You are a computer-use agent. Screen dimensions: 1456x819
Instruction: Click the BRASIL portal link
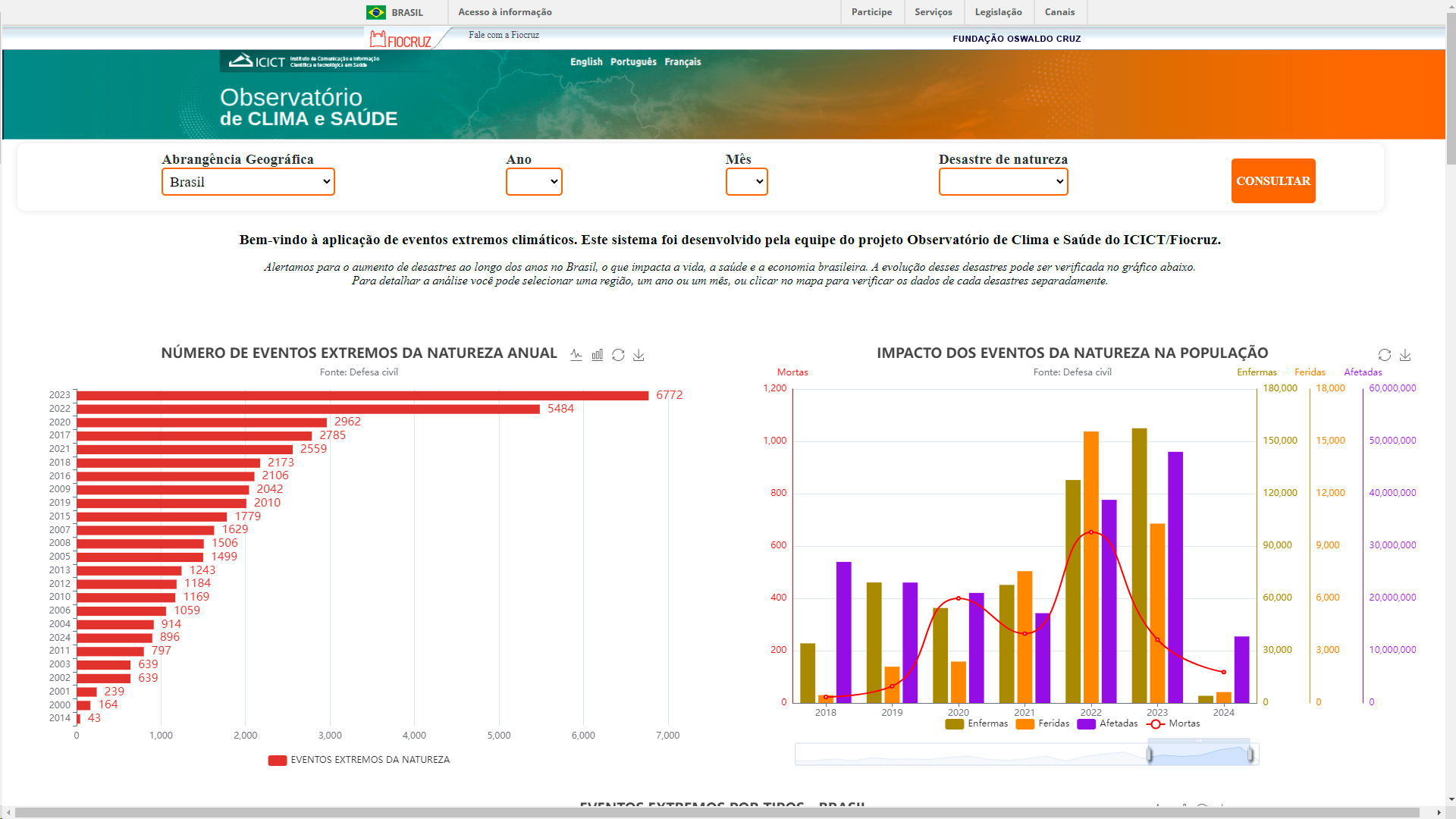coord(407,12)
